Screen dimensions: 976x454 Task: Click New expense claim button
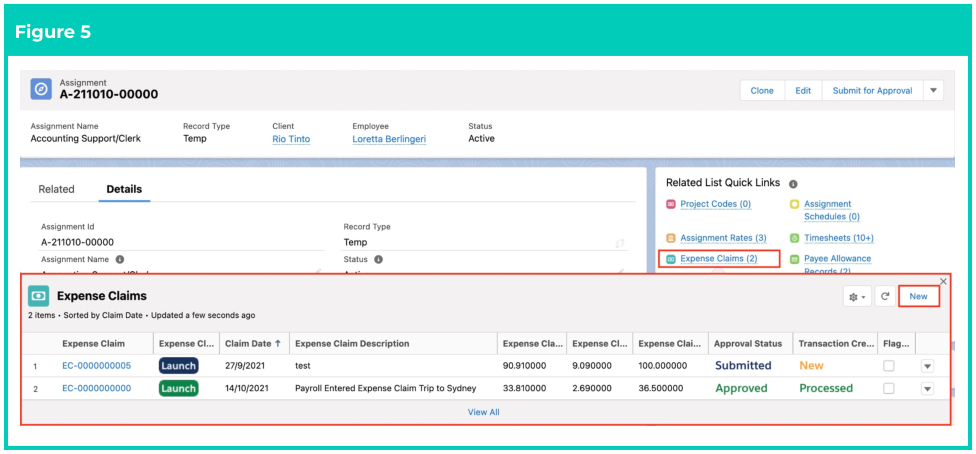click(919, 297)
